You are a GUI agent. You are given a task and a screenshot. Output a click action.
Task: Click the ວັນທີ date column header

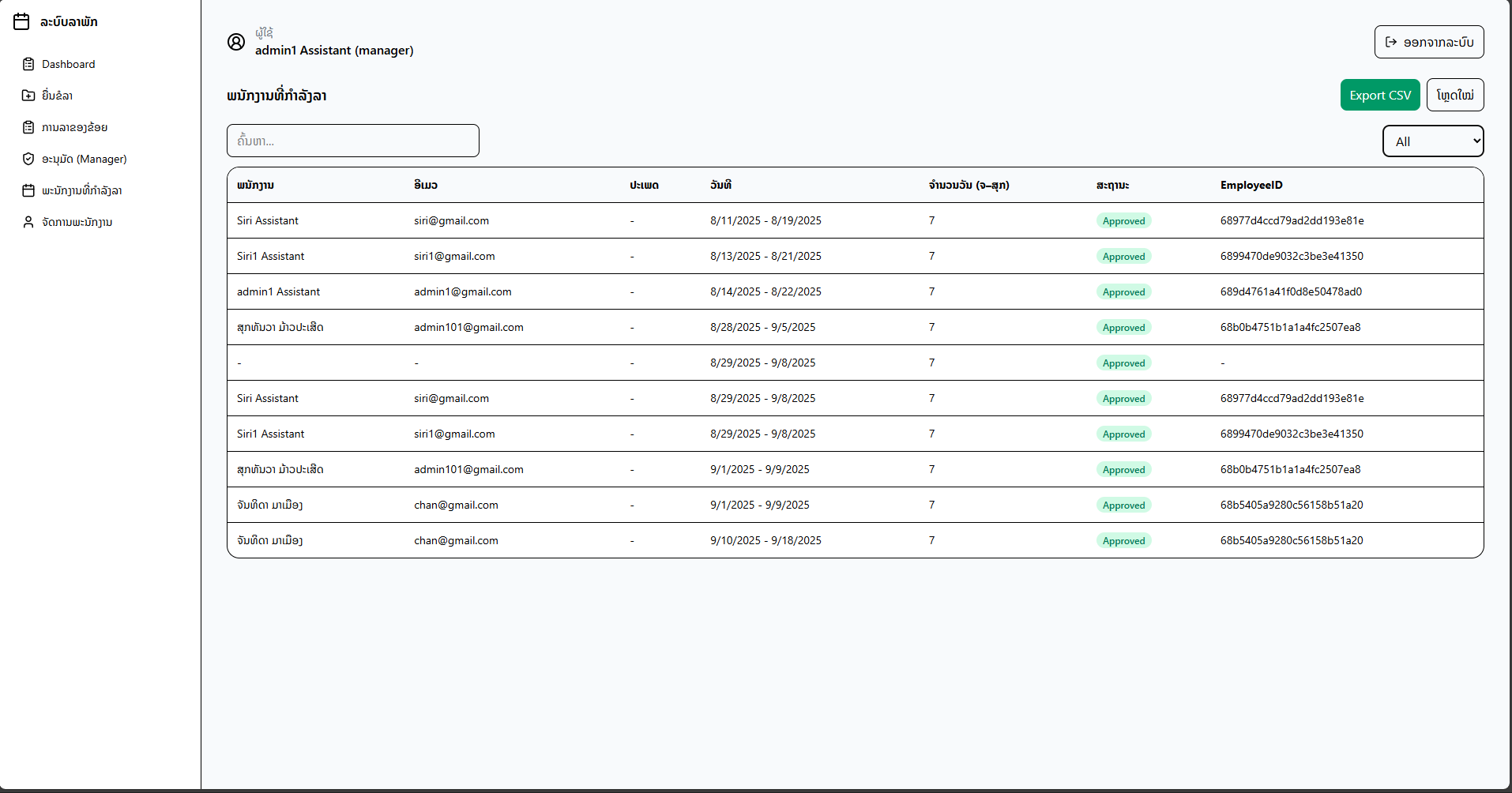tap(720, 185)
